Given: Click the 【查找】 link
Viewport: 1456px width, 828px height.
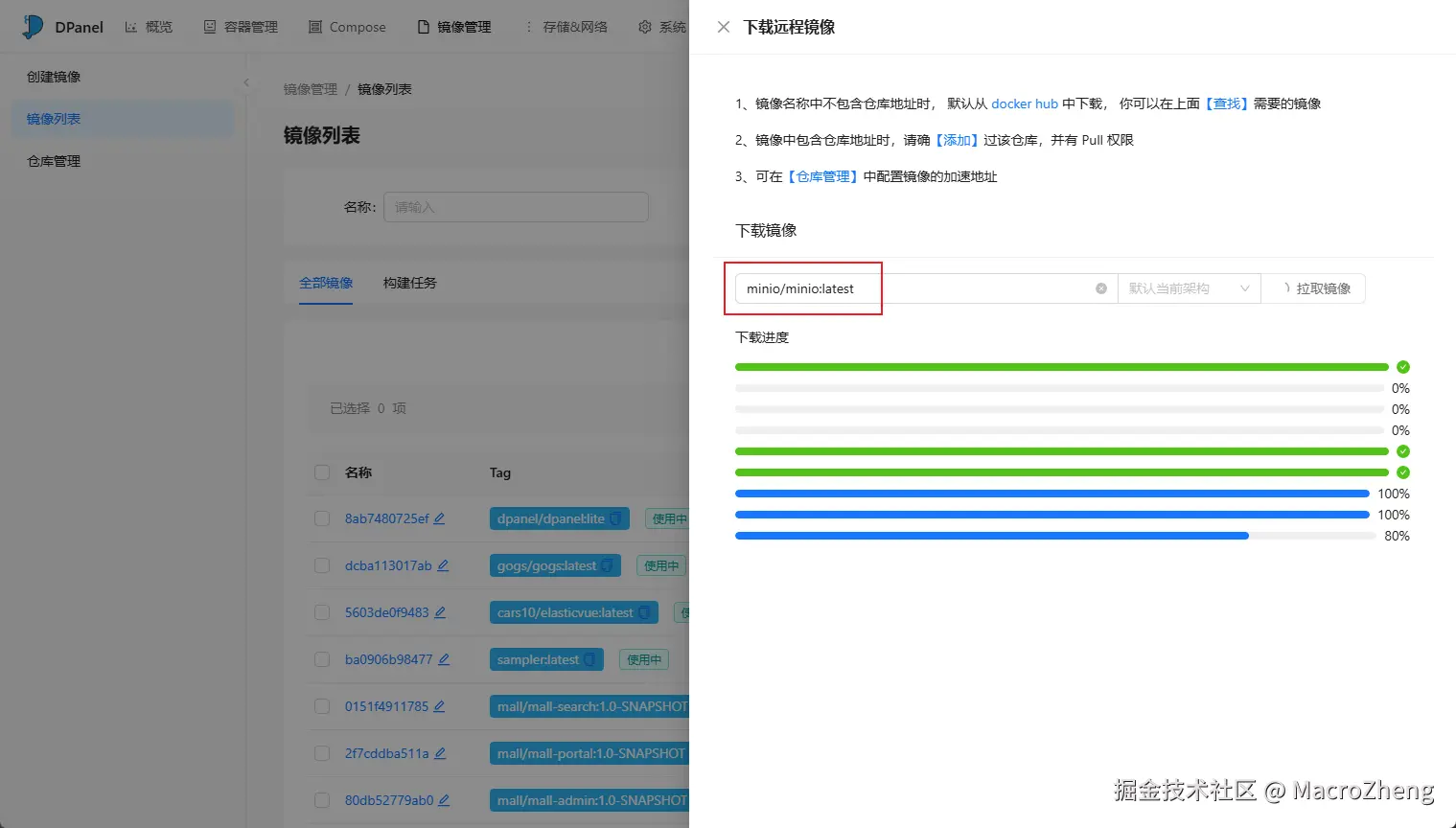Looking at the screenshot, I should pyautogui.click(x=1227, y=103).
